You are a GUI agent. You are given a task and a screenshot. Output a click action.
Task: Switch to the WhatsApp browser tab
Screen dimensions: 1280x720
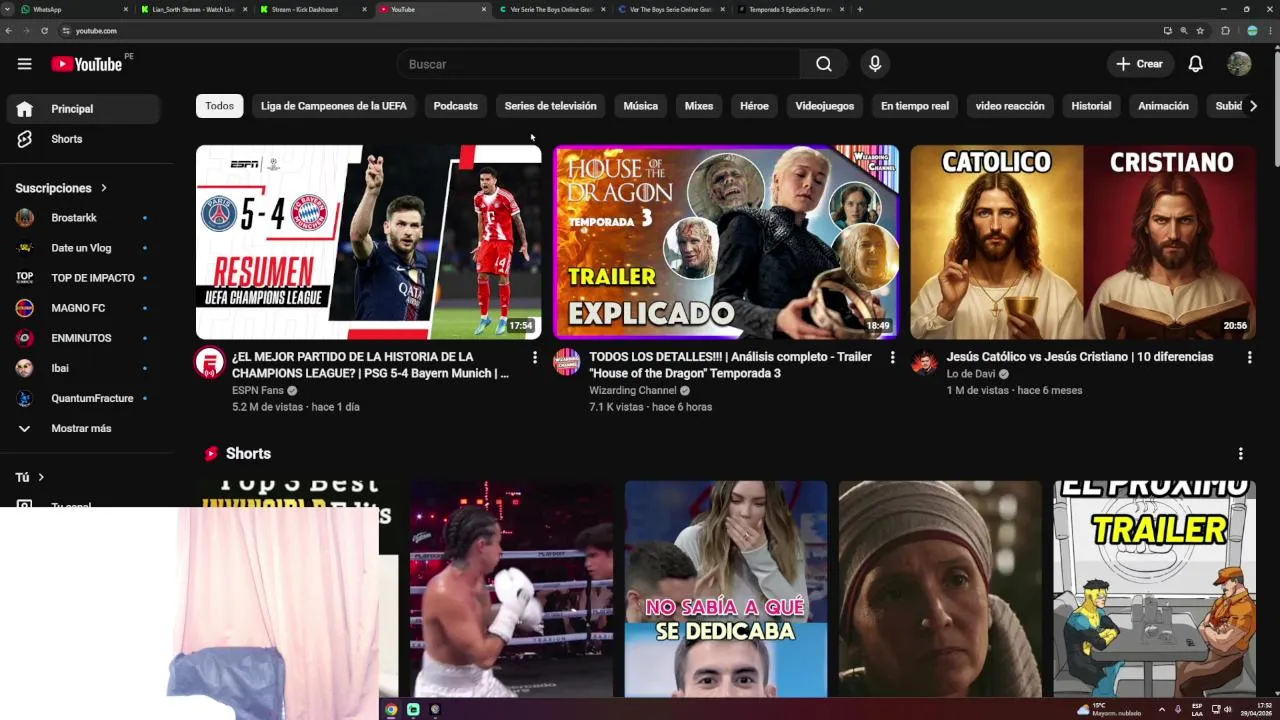[72, 9]
